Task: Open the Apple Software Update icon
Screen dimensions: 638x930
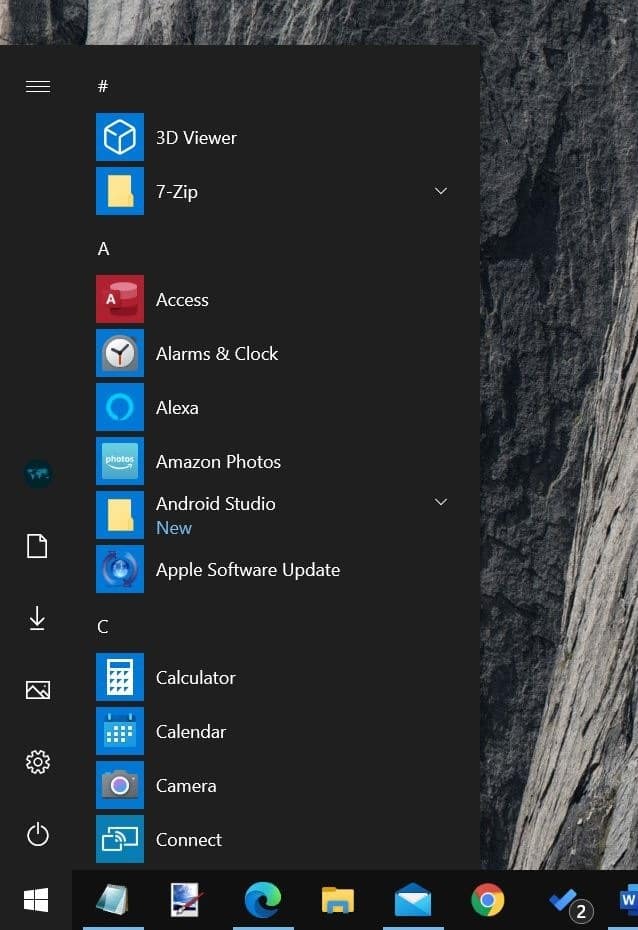Action: point(120,569)
